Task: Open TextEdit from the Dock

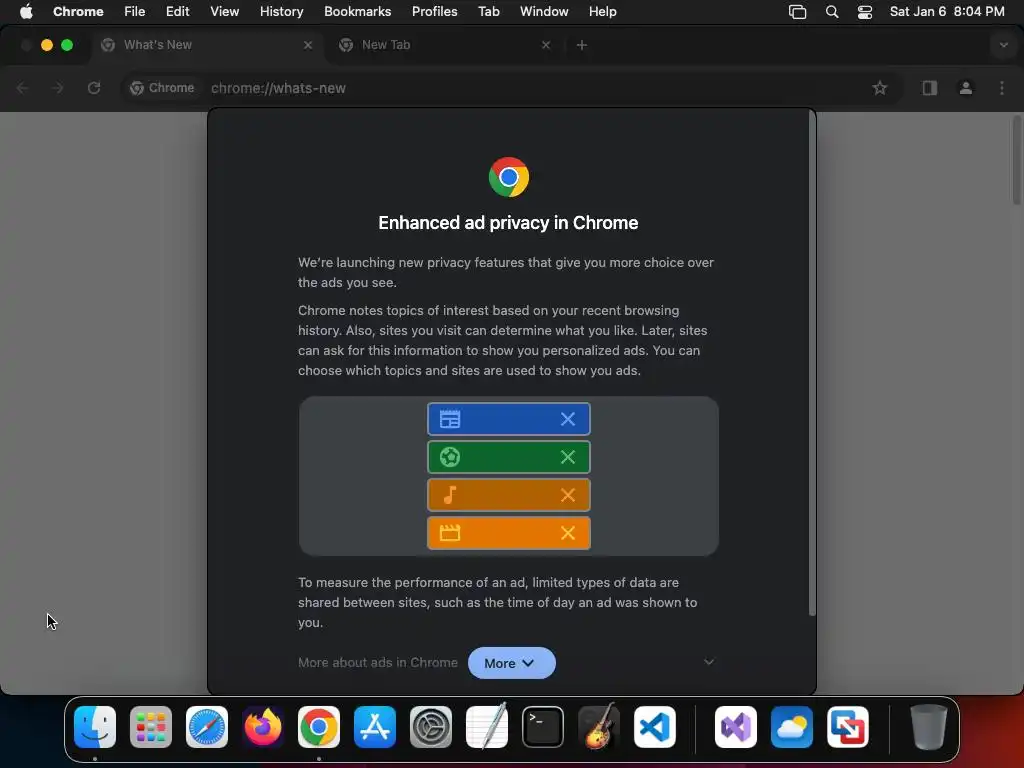Action: point(487,727)
